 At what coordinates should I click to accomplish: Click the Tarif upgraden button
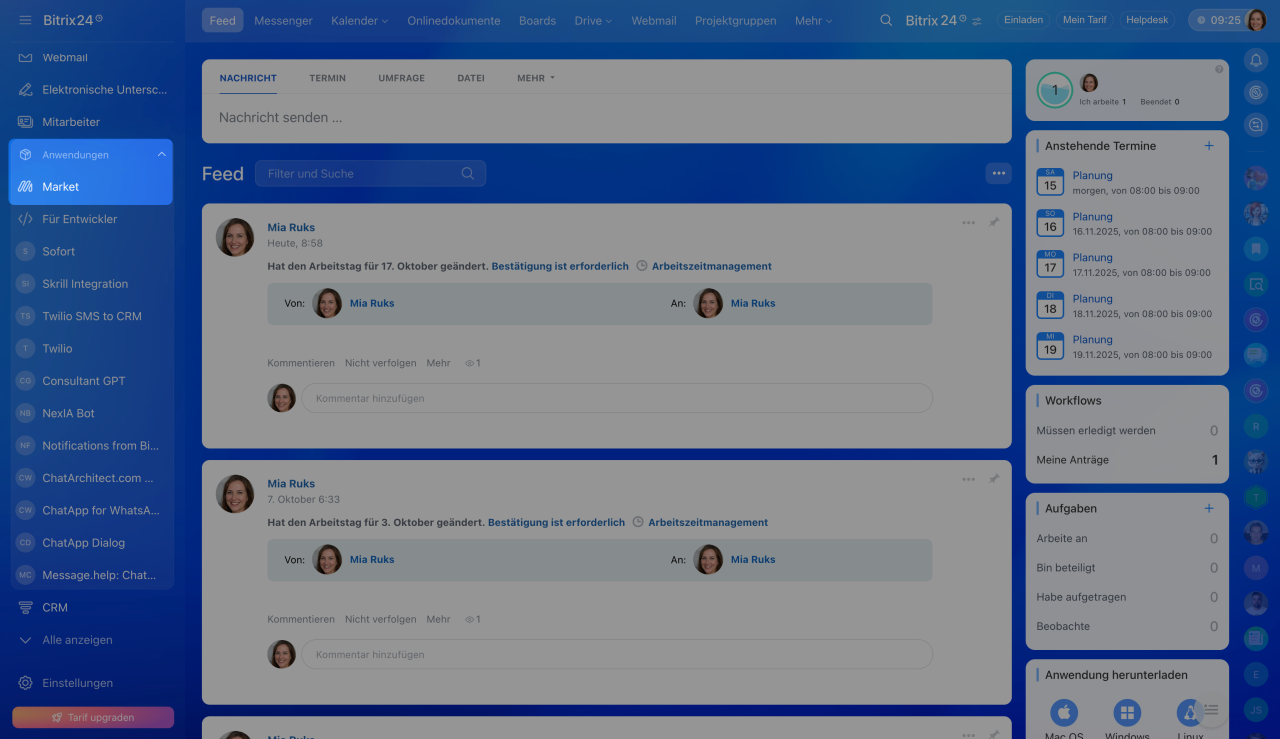93,717
